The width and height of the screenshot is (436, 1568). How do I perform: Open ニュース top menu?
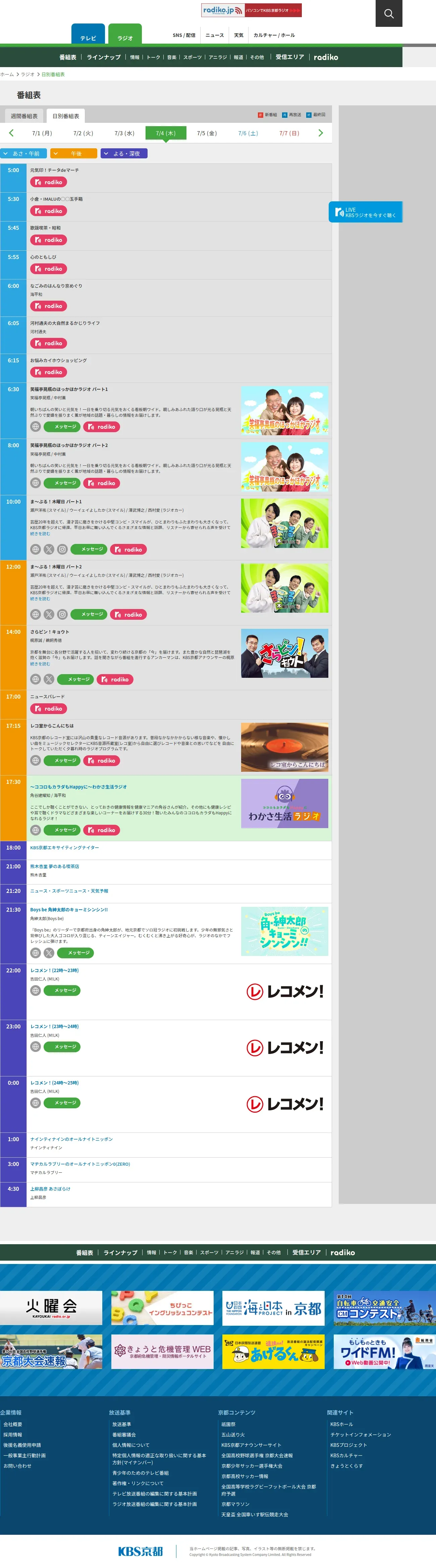coord(214,35)
